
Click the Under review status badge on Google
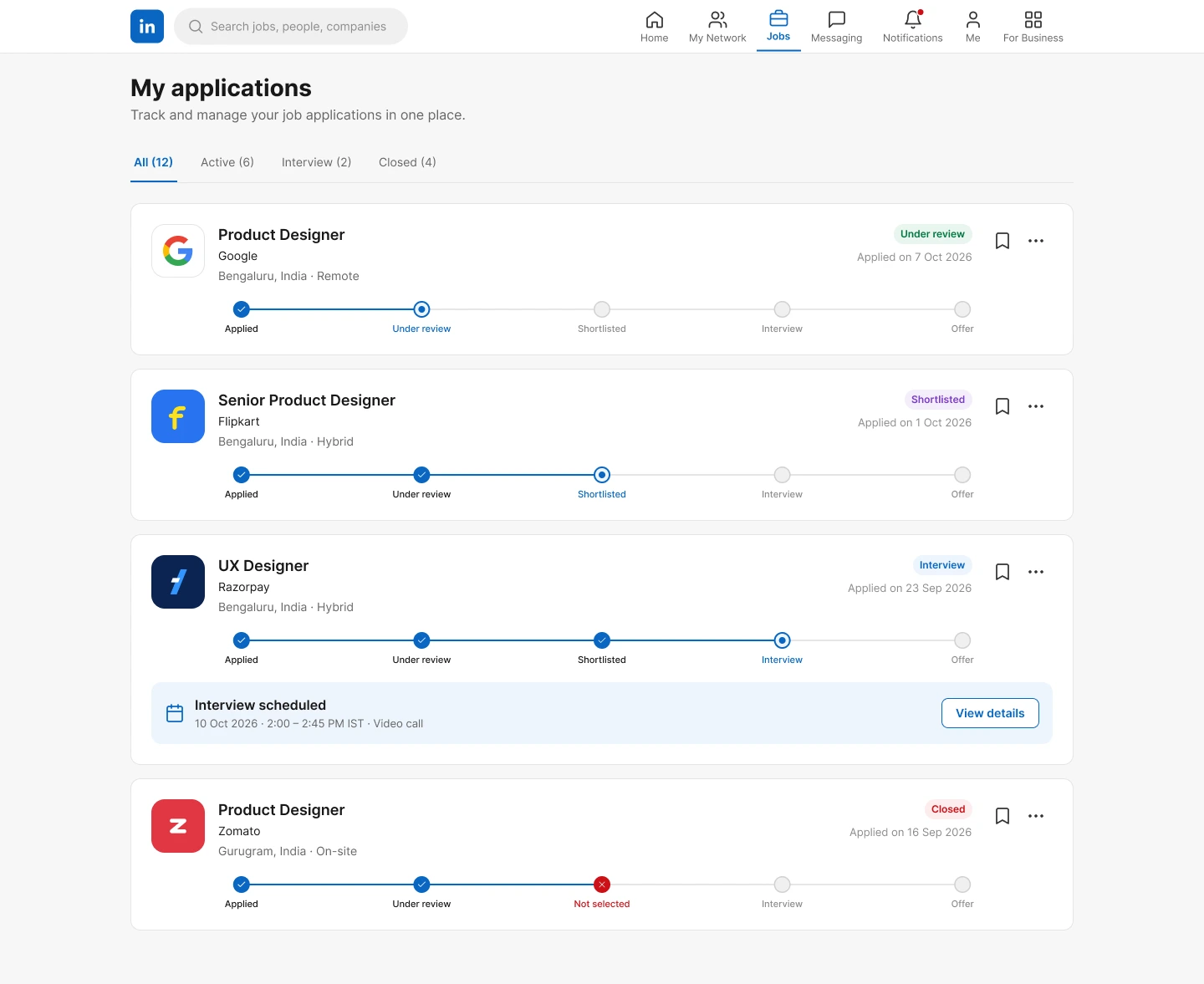pos(932,234)
